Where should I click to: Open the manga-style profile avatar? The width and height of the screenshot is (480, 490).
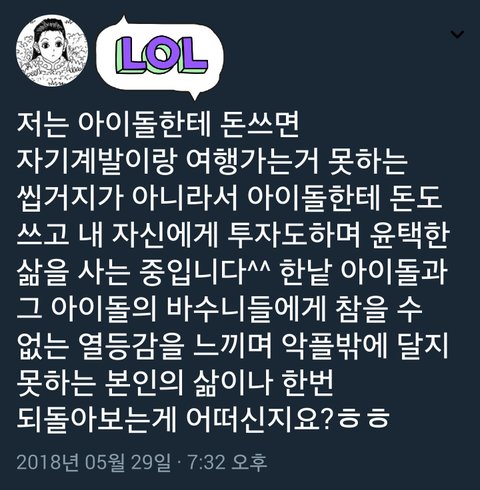click(52, 50)
